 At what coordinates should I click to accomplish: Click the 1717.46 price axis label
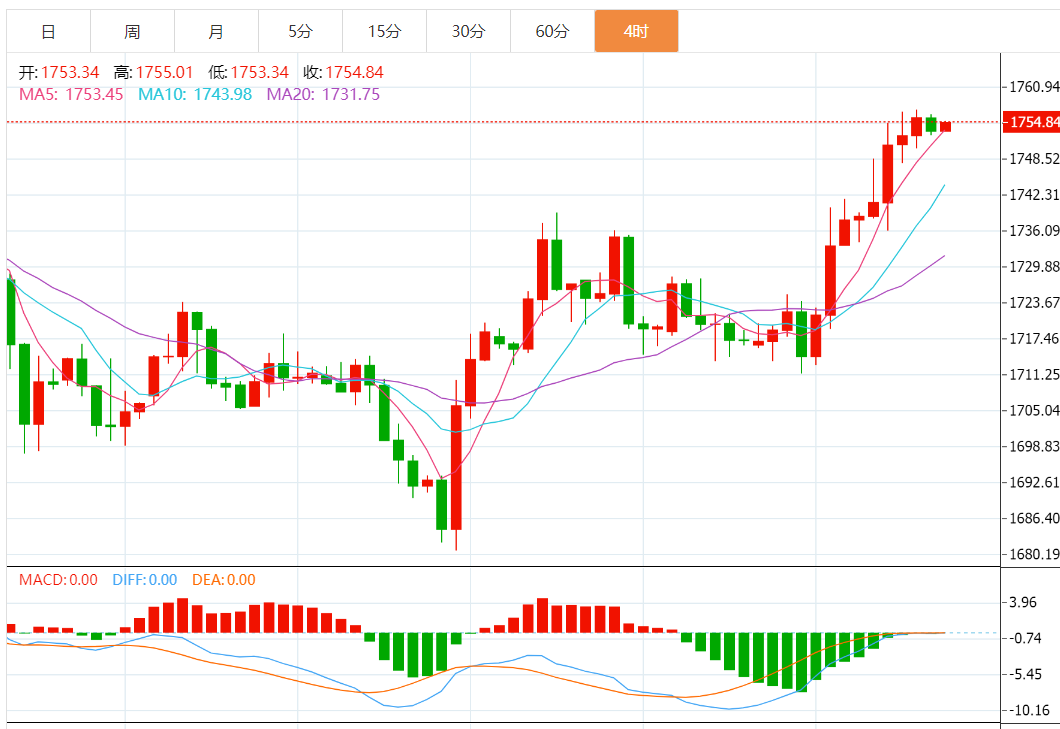pyautogui.click(x=1034, y=338)
